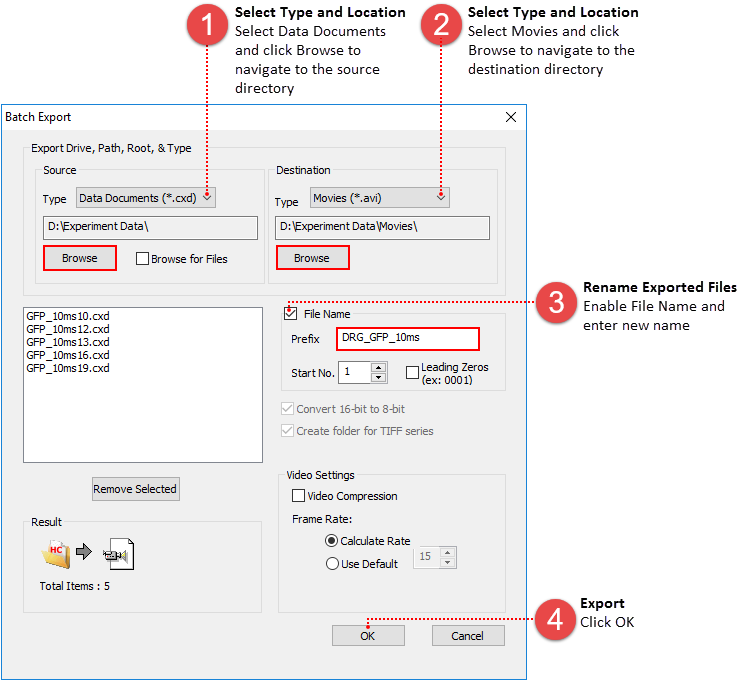This screenshot has height=684, width=743.
Task: Click the HC data document result icon
Action: coord(56,552)
